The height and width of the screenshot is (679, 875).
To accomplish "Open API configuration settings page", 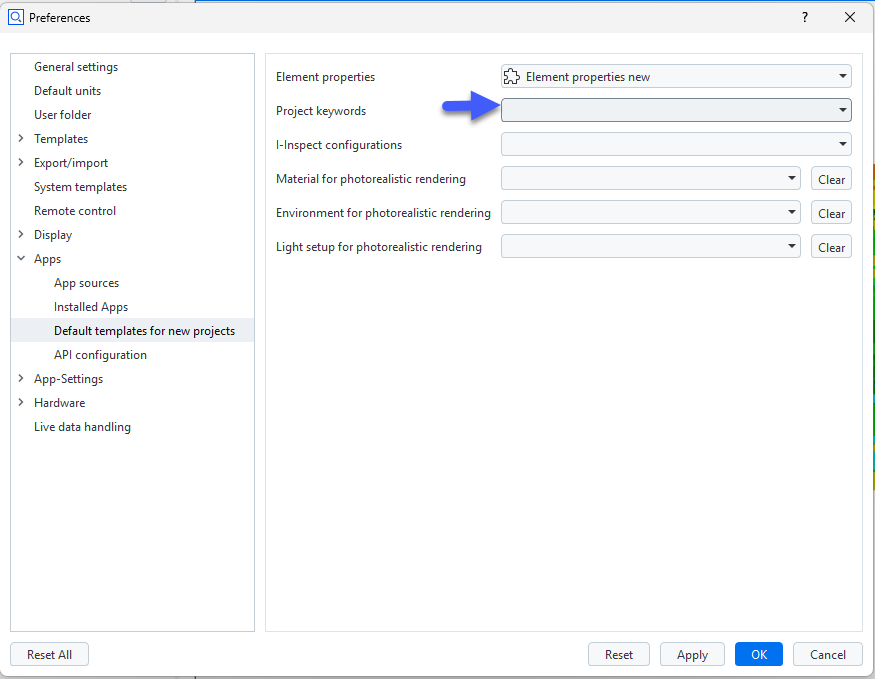I will (x=100, y=355).
